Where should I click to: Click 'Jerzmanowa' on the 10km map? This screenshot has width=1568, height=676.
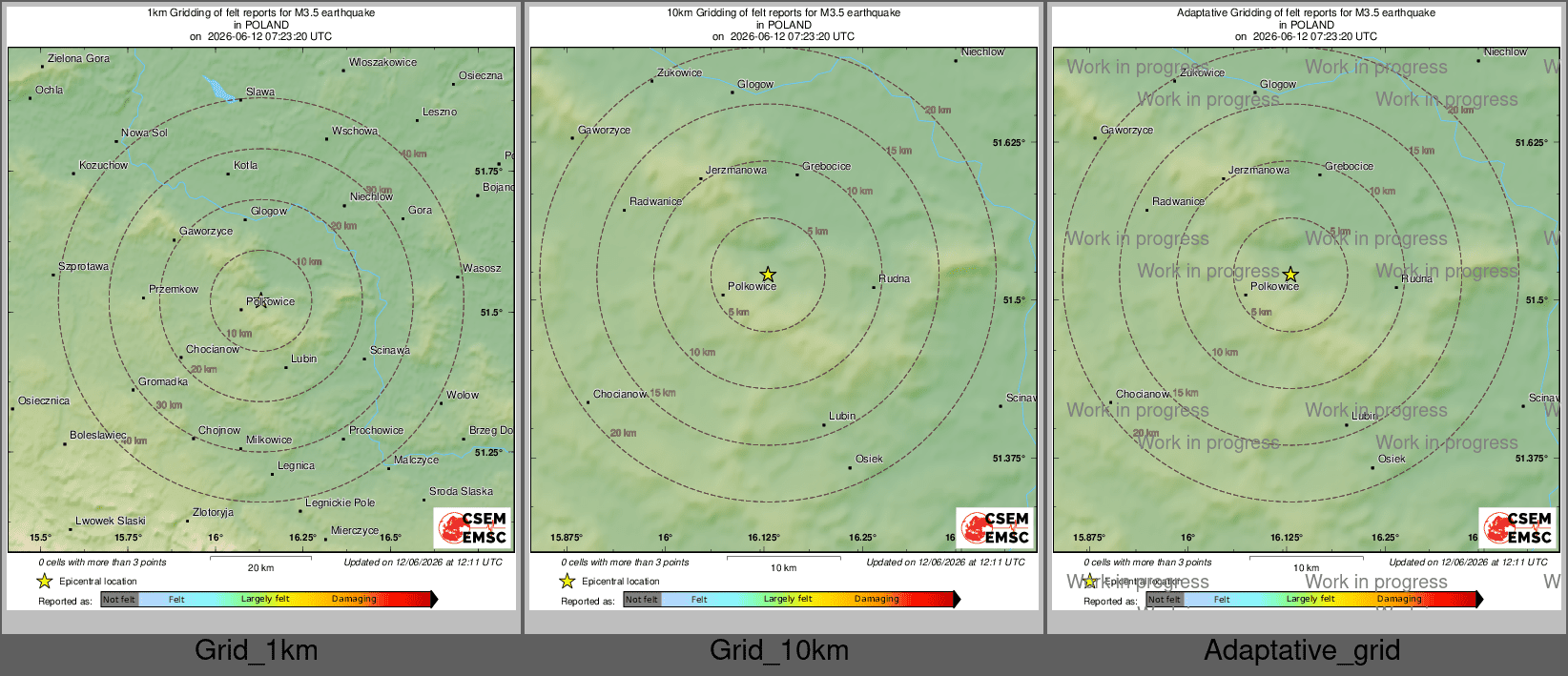pyautogui.click(x=736, y=171)
